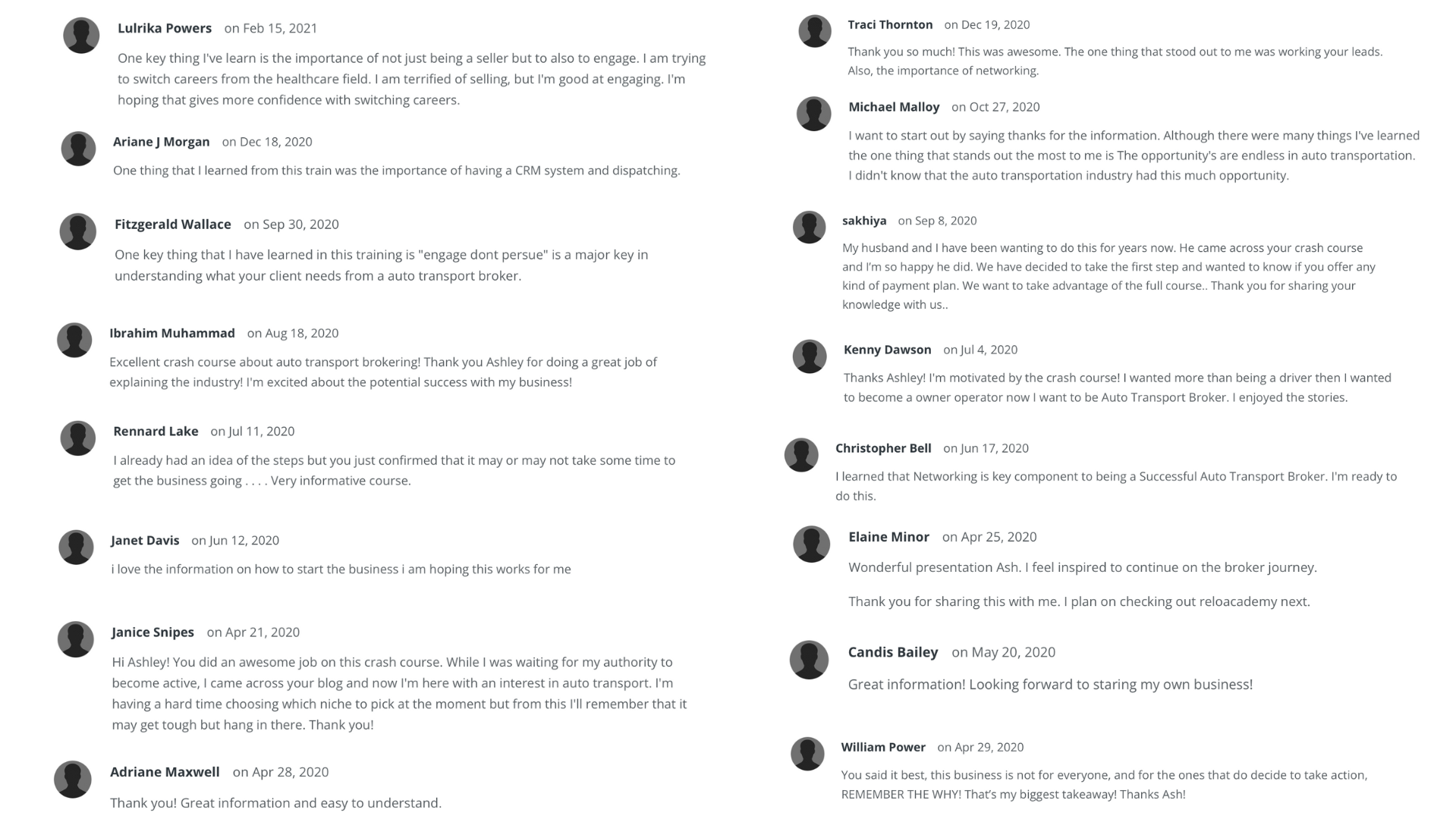1456x819 pixels.
Task: Click Michael Malloy's profile avatar
Action: 813,114
